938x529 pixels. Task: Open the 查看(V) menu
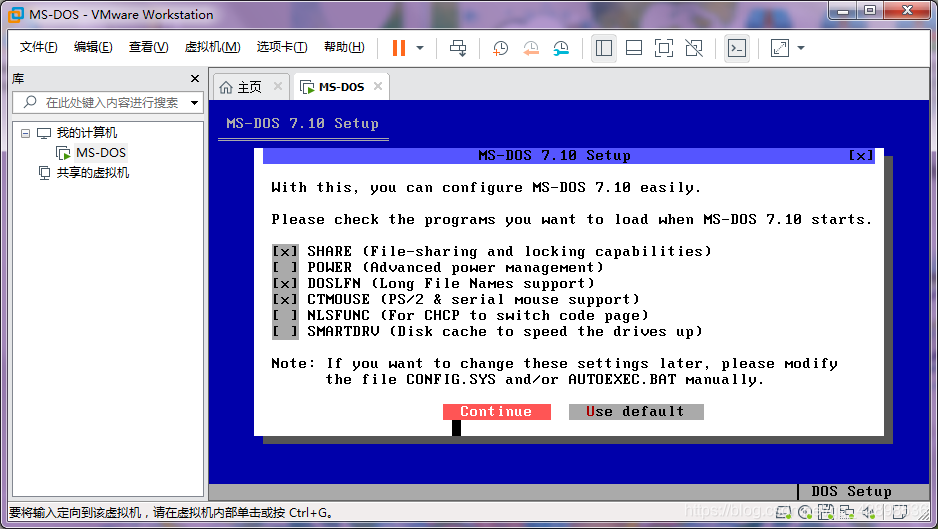point(148,47)
